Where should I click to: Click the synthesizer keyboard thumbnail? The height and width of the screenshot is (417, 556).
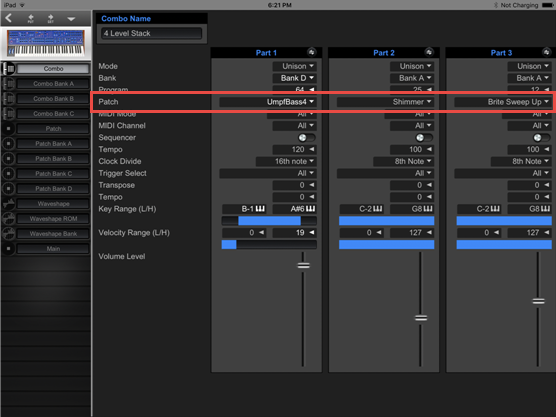[46, 43]
